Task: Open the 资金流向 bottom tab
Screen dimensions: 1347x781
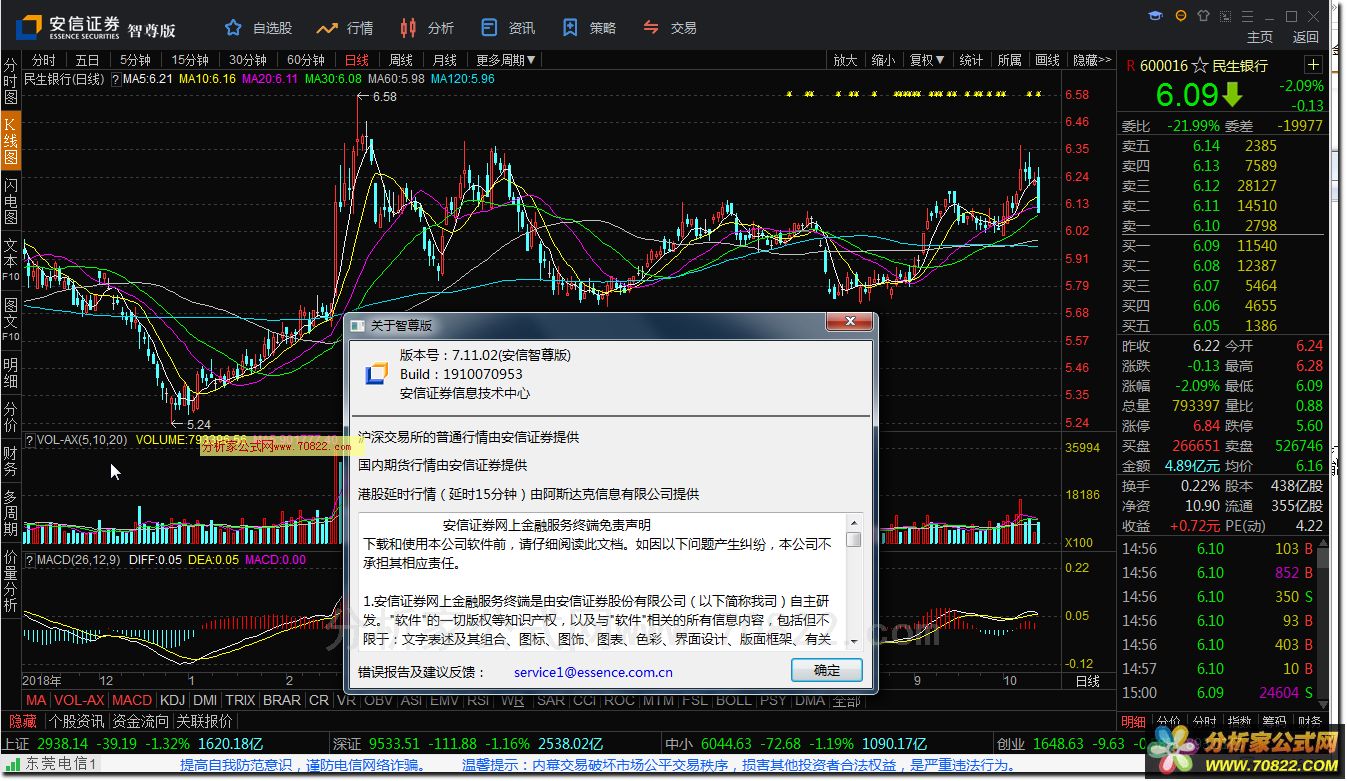Action: click(x=141, y=721)
